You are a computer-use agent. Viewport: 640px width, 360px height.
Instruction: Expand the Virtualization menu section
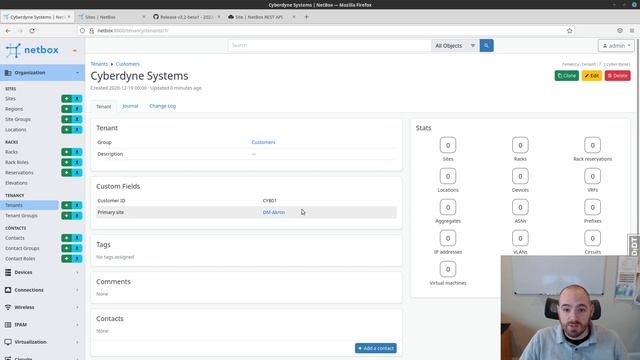click(42, 342)
